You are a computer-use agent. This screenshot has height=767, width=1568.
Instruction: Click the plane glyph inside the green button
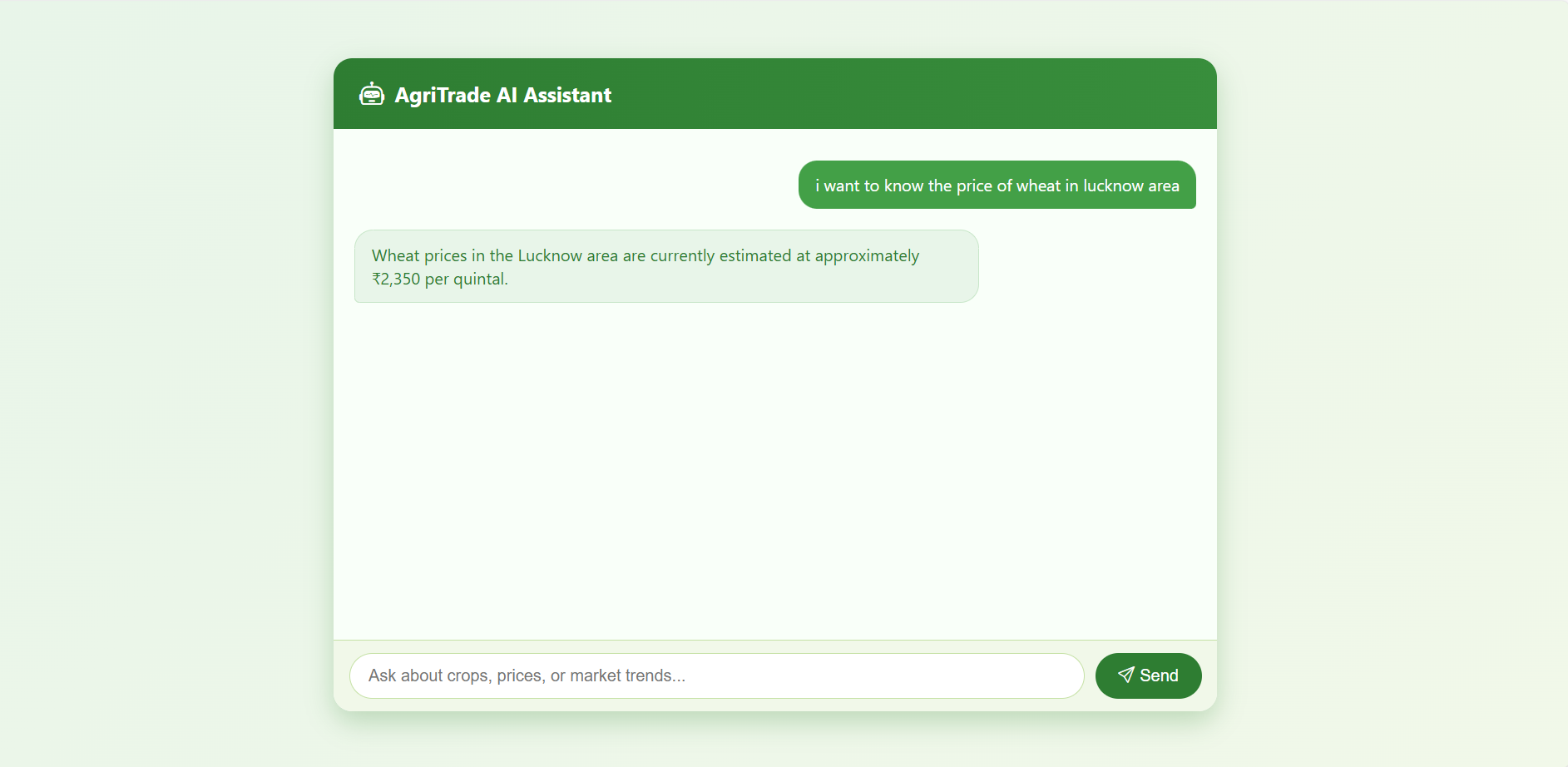pos(1126,675)
